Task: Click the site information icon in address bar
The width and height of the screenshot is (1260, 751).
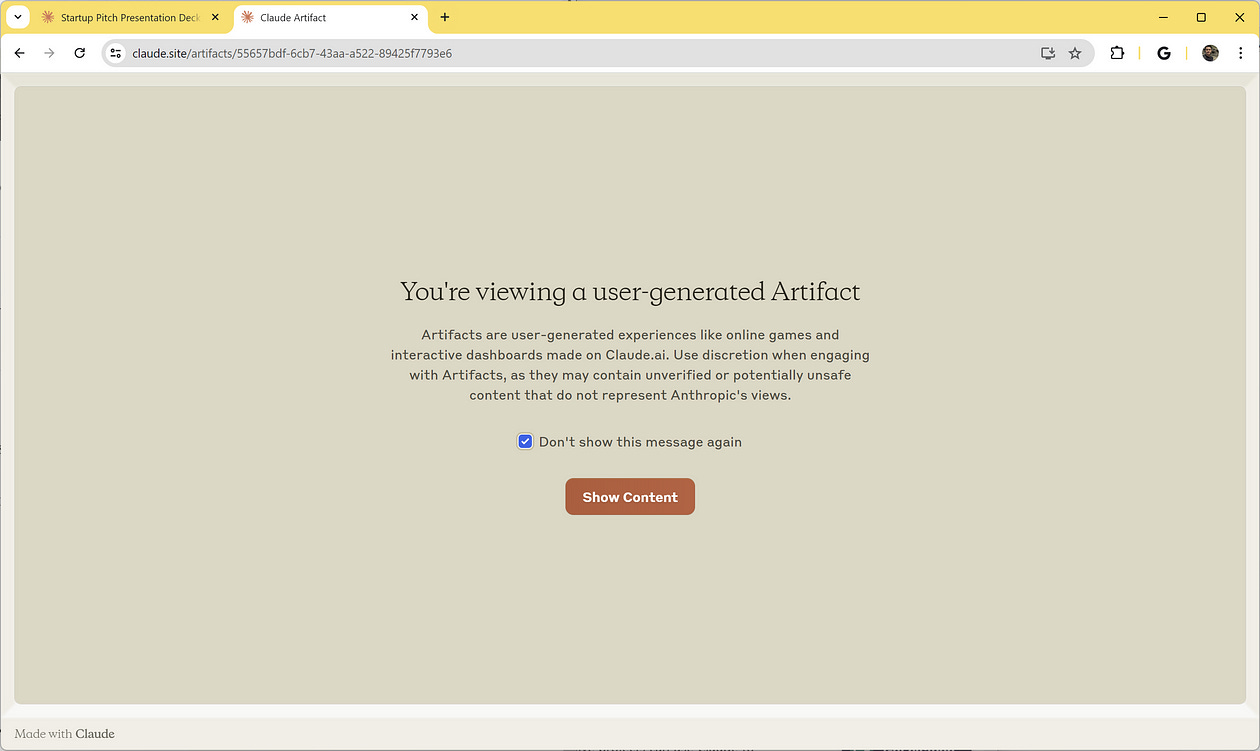Action: [116, 53]
